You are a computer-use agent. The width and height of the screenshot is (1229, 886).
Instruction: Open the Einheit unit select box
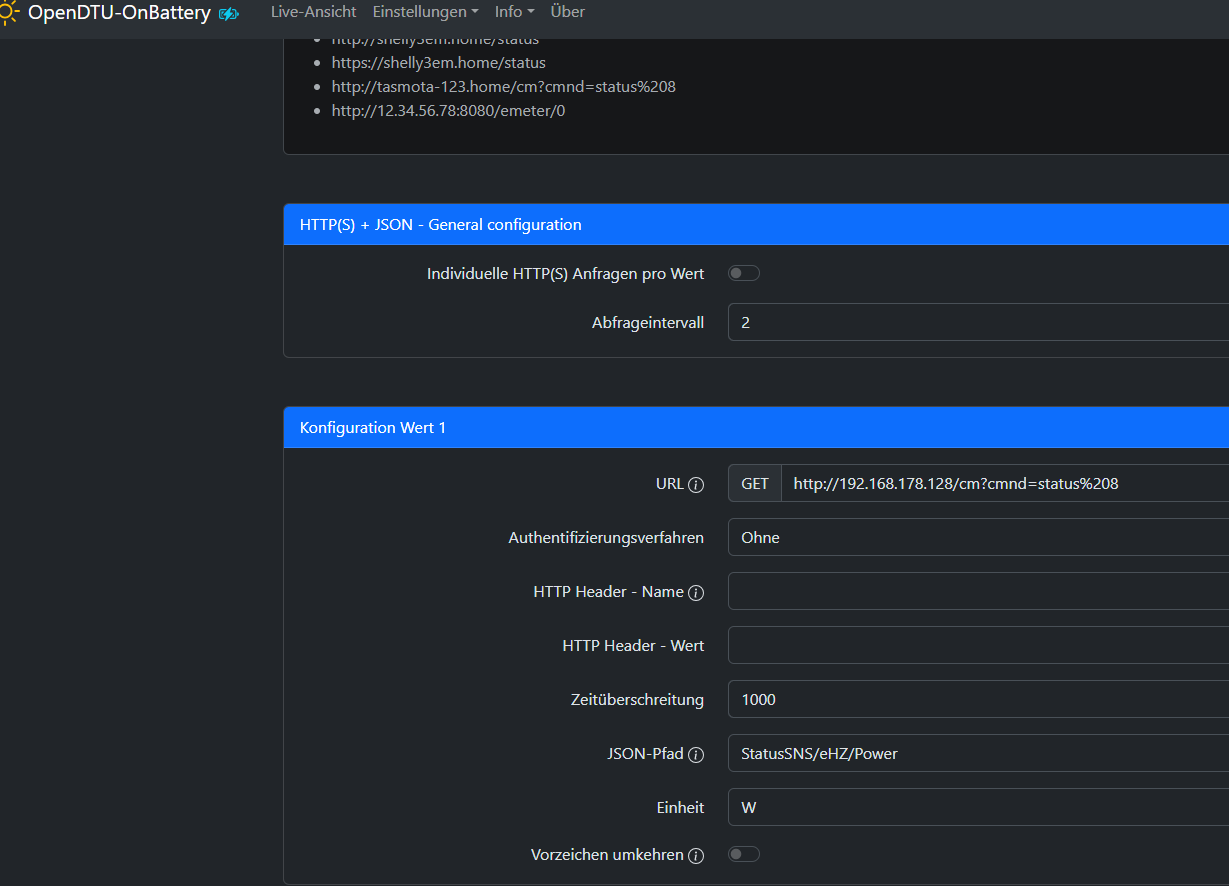click(978, 807)
